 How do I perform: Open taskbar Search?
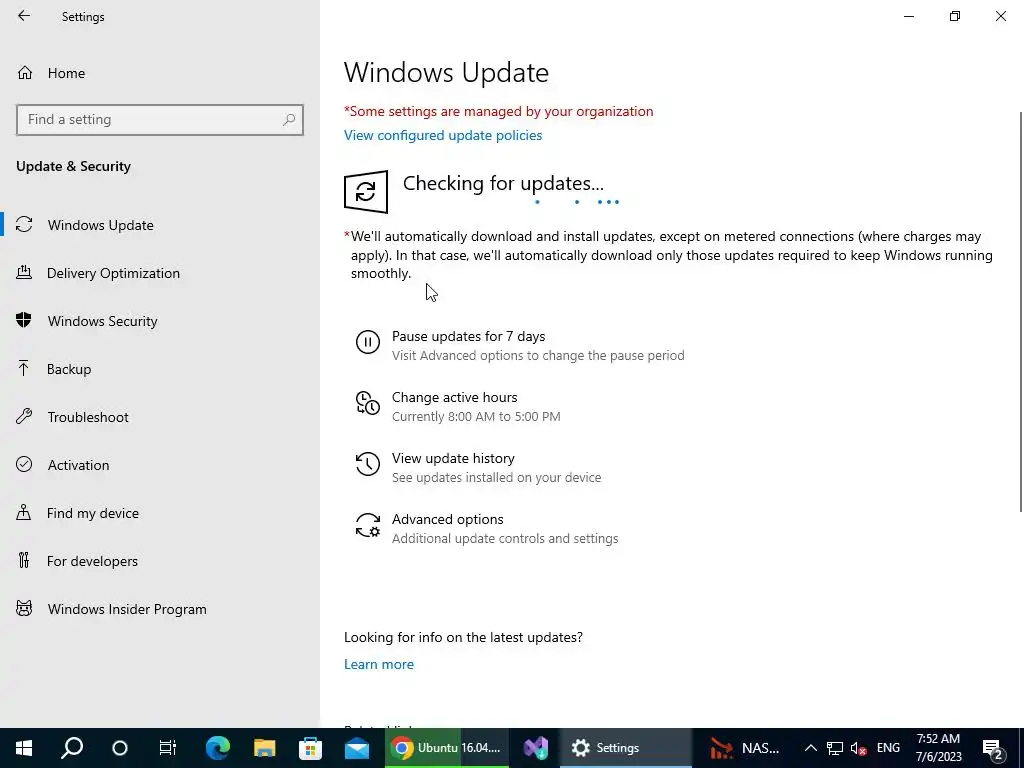[72, 748]
